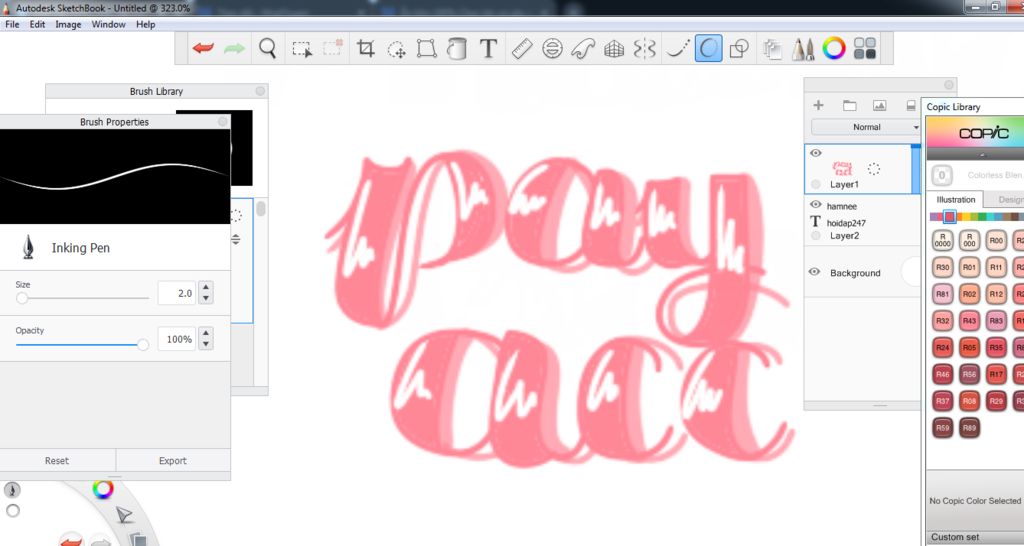1024x546 pixels.
Task: Open the Image menu
Action: [x=68, y=24]
